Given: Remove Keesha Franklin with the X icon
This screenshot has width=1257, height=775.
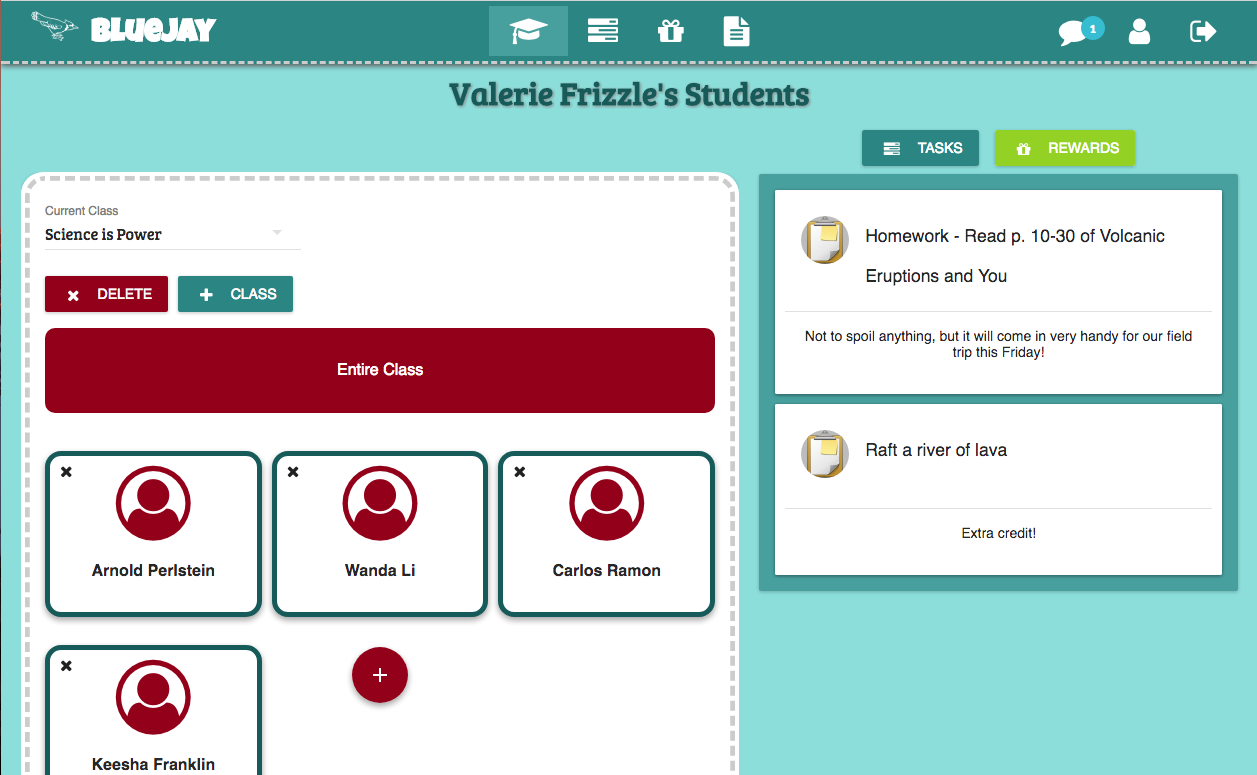Looking at the screenshot, I should (66, 666).
